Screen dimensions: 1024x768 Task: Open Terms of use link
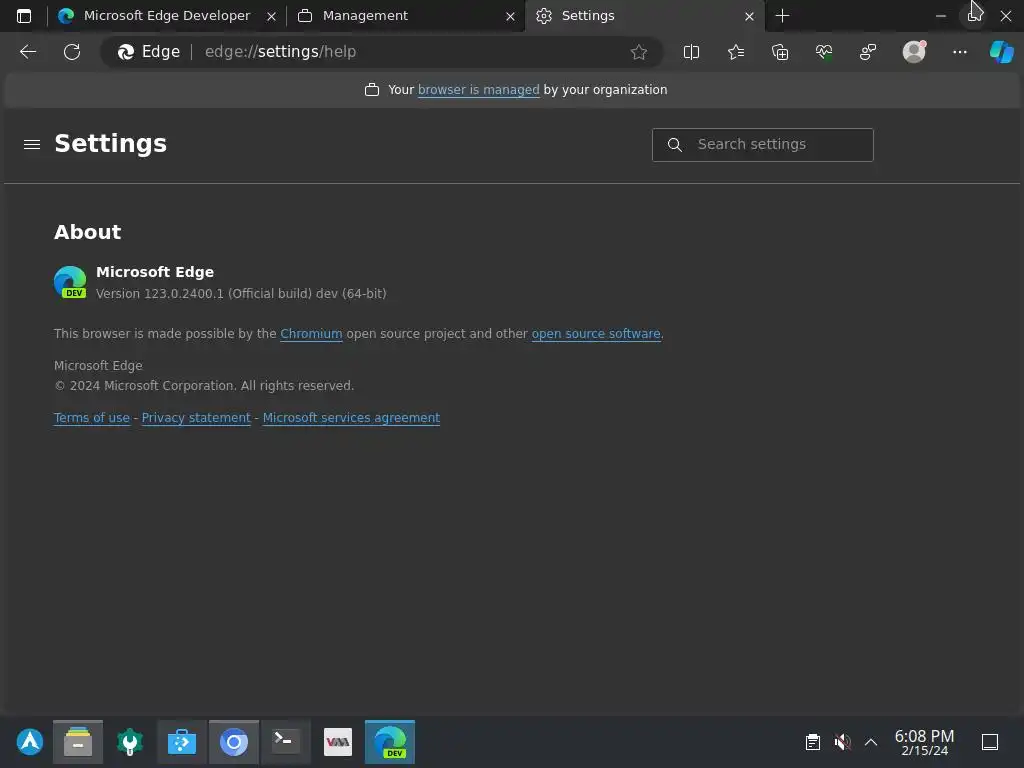click(91, 418)
